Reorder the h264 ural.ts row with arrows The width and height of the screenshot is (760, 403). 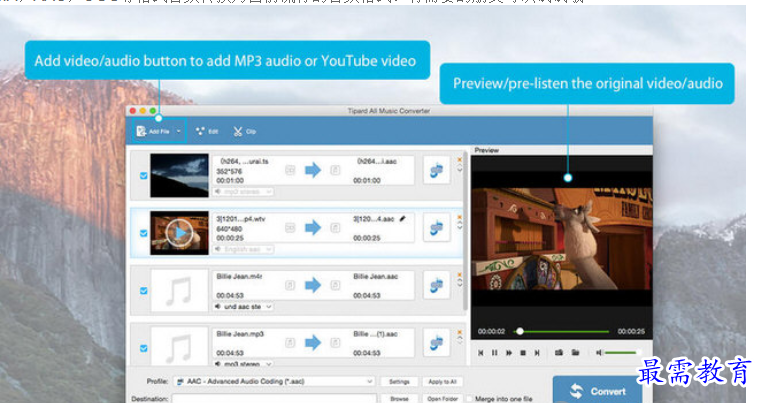point(459,169)
